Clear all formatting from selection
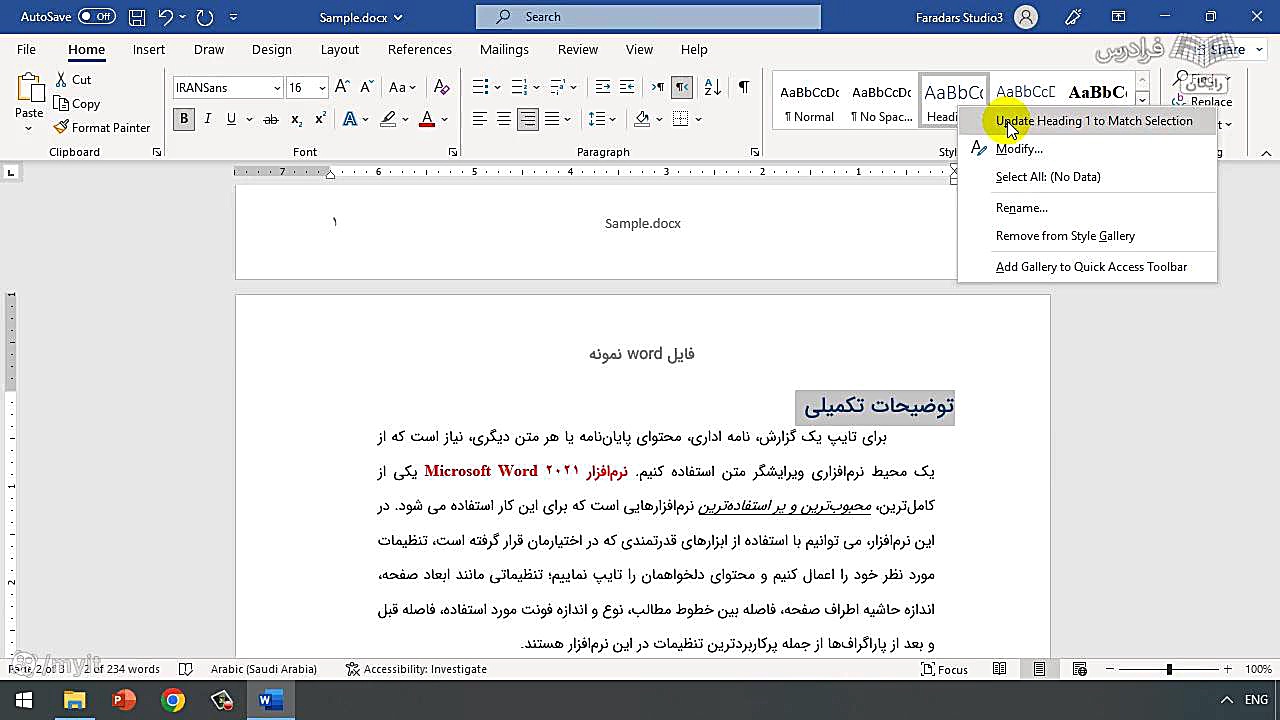This screenshot has height=720, width=1280. (441, 88)
